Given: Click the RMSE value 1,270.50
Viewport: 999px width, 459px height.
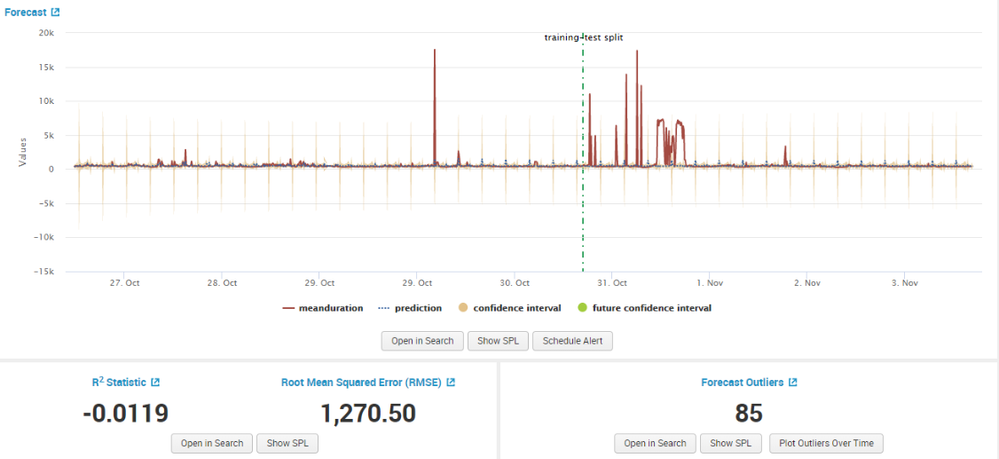Looking at the screenshot, I should (x=368, y=413).
